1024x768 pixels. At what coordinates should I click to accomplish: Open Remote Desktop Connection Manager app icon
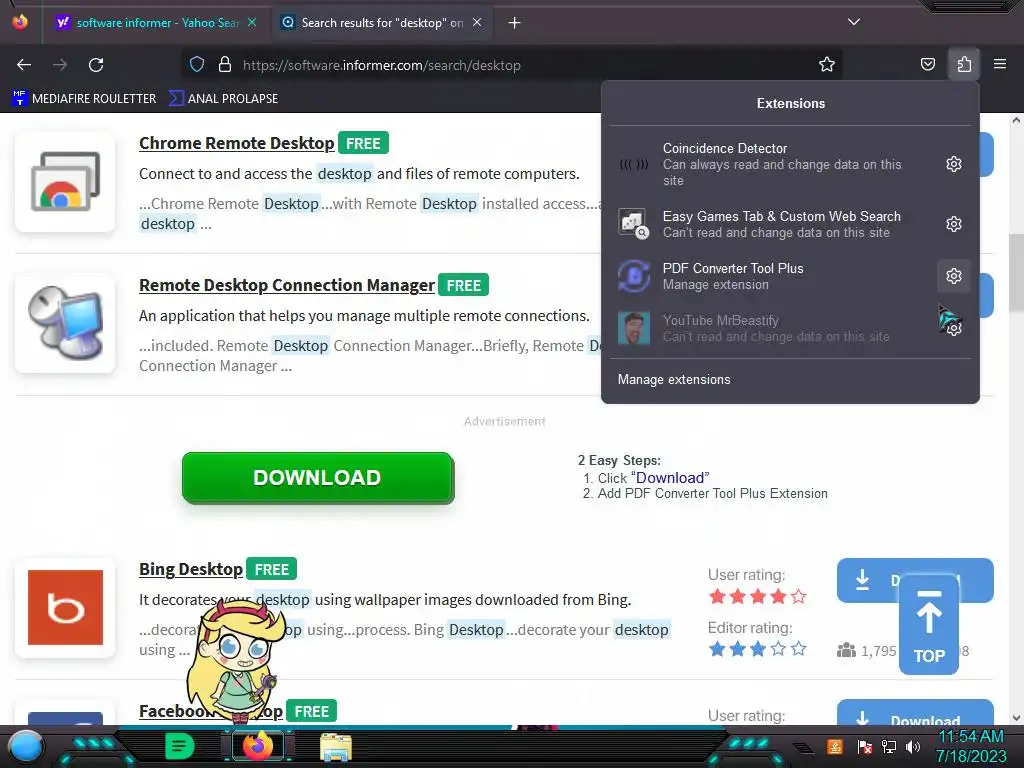point(65,324)
